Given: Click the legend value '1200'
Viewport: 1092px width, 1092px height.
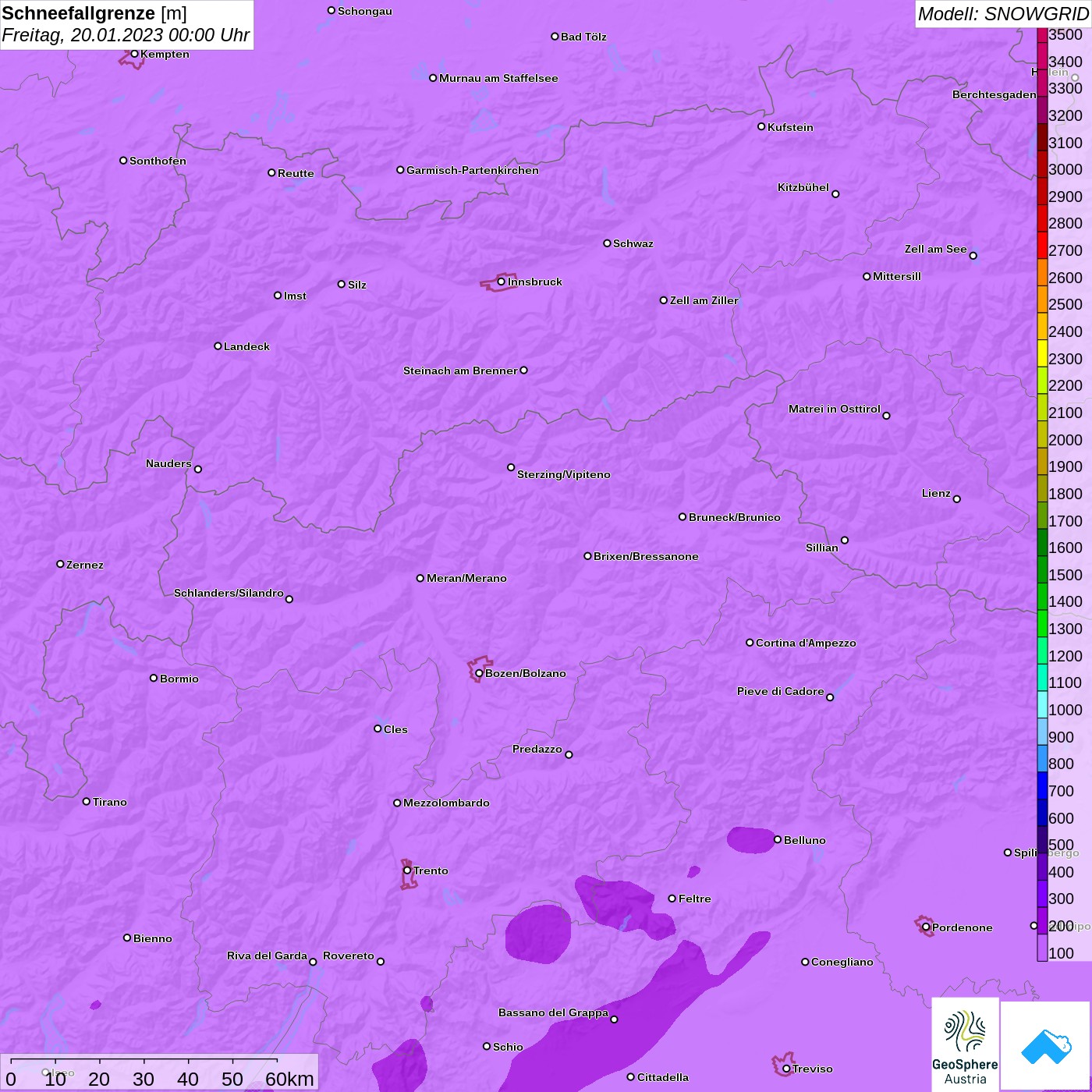Looking at the screenshot, I should click(1065, 655).
